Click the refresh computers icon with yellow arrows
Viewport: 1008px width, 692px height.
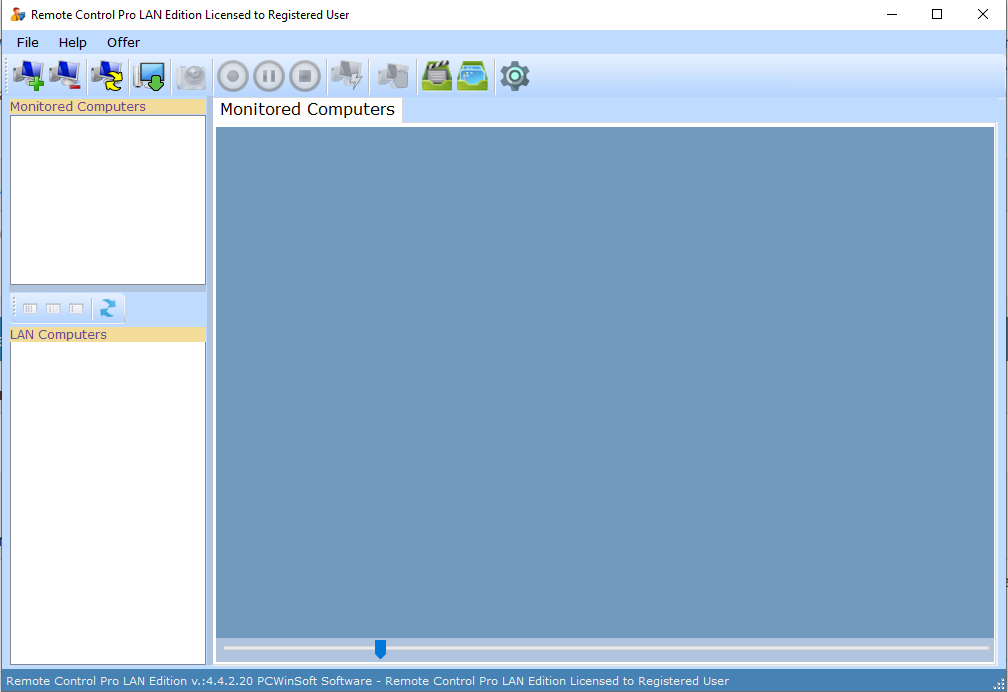click(107, 76)
